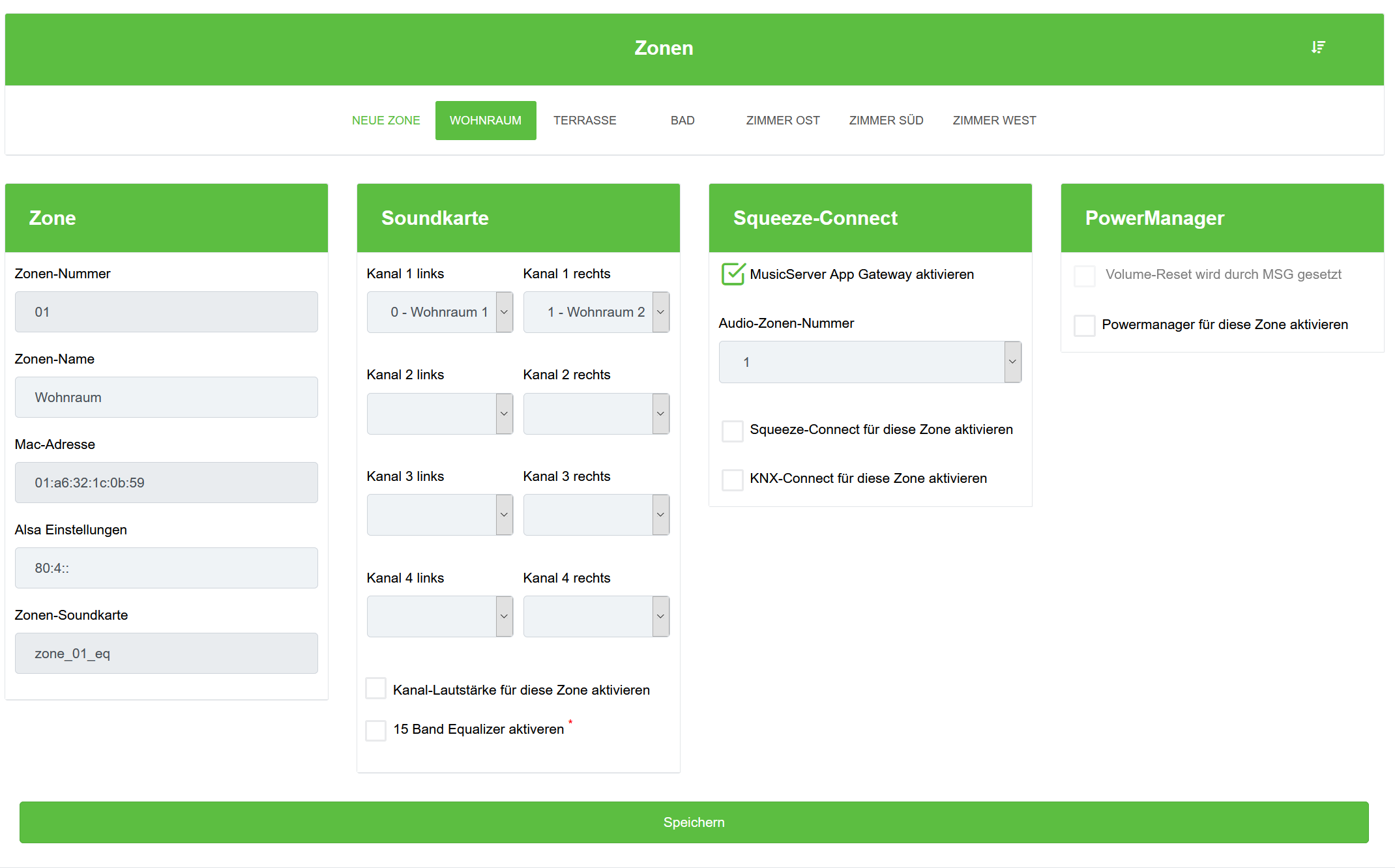The width and height of the screenshot is (1395, 868).
Task: Enable KNX-Connect für diese Zone
Action: (733, 480)
